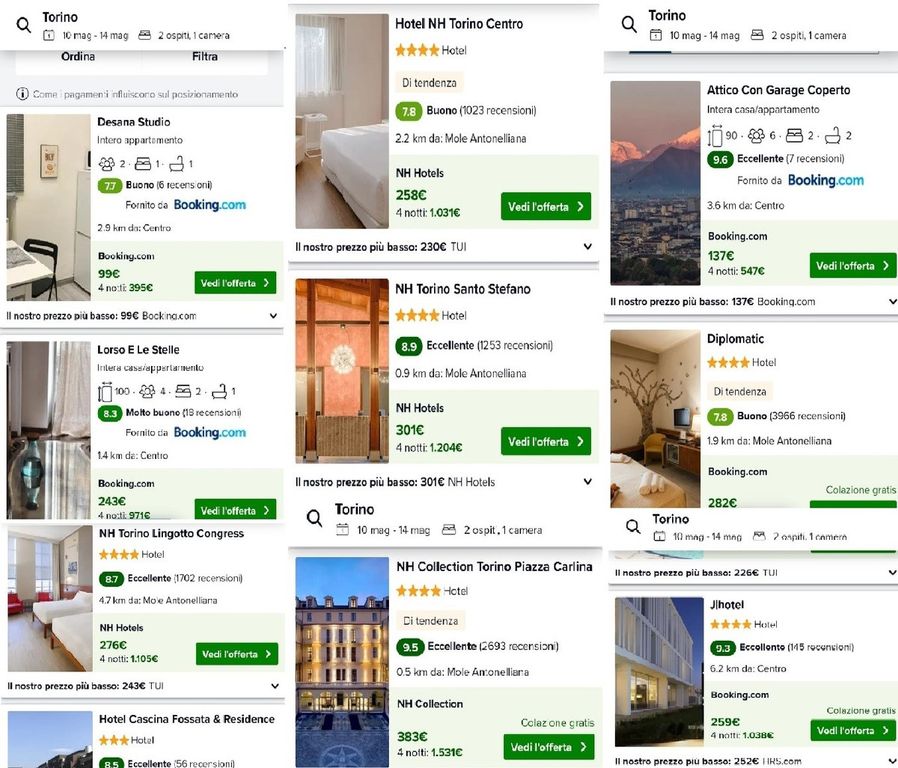
Task: Click the 9.6 rating badge of Attico Con Garage Coperto
Action: pyautogui.click(x=720, y=159)
